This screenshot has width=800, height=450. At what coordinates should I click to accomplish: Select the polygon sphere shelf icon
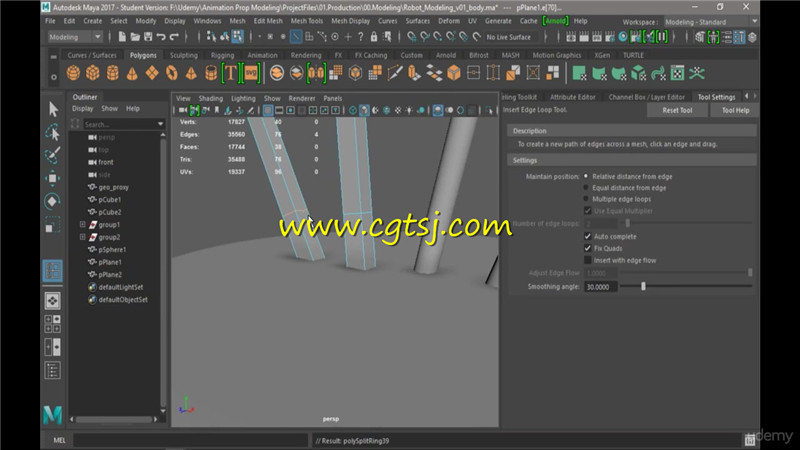[x=73, y=73]
